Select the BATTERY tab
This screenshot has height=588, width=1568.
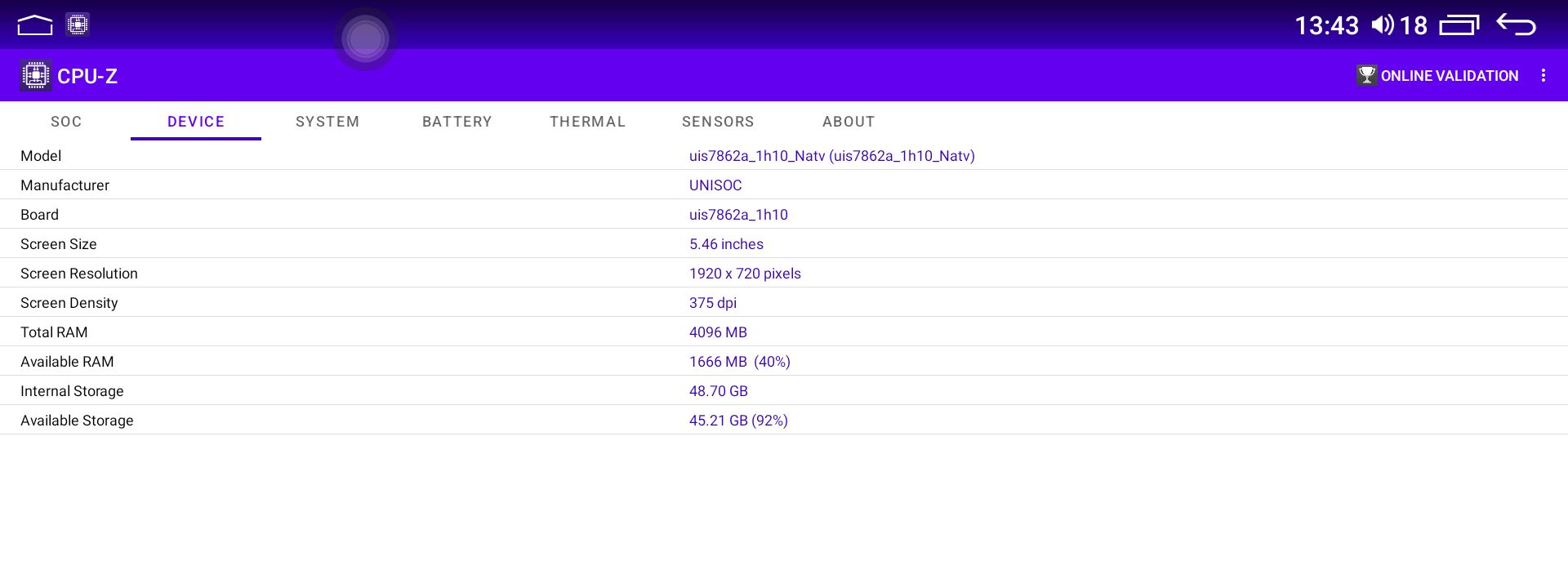pyautogui.click(x=457, y=122)
